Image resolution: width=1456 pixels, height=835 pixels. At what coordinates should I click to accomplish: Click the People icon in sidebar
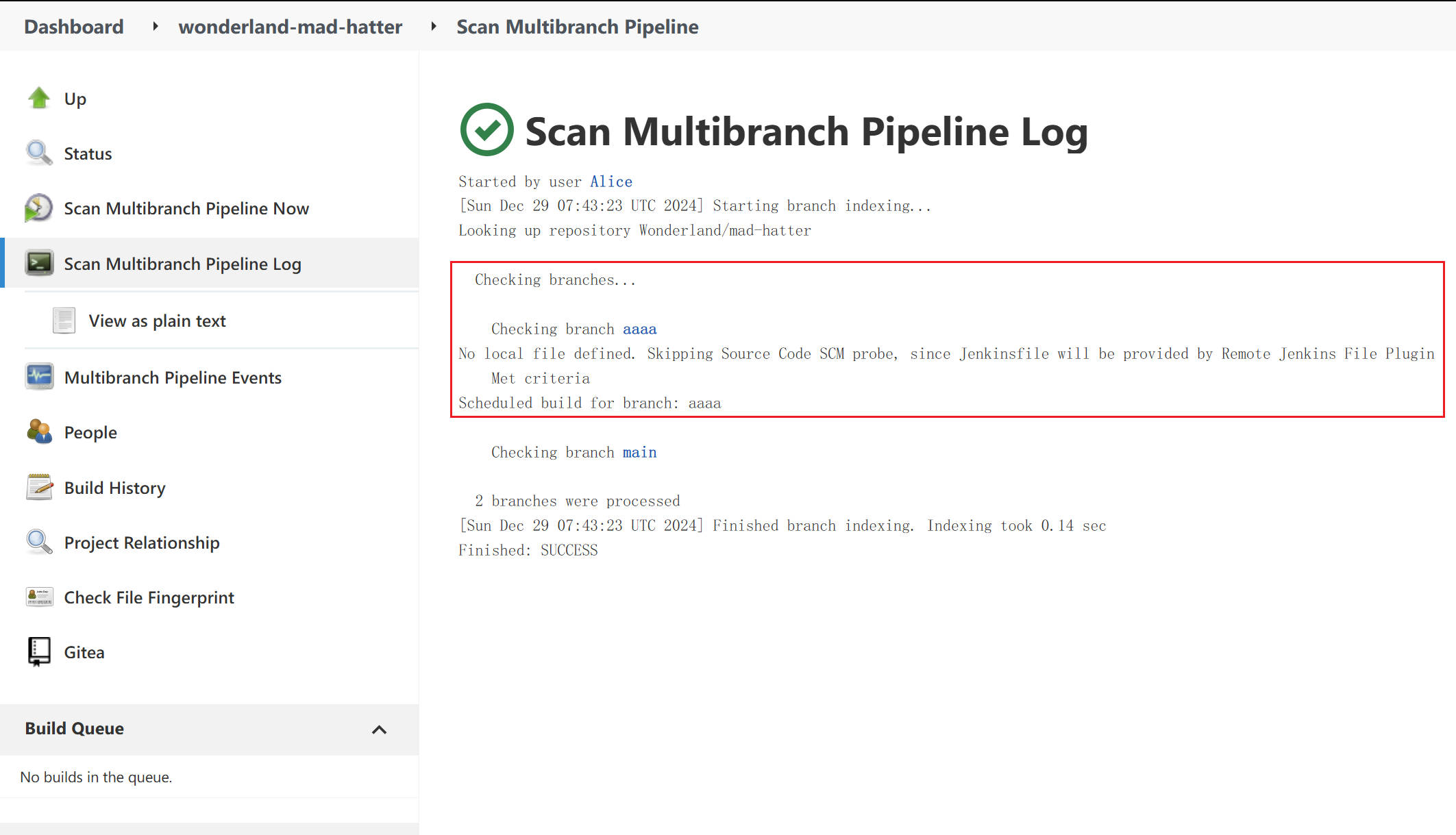pos(39,432)
